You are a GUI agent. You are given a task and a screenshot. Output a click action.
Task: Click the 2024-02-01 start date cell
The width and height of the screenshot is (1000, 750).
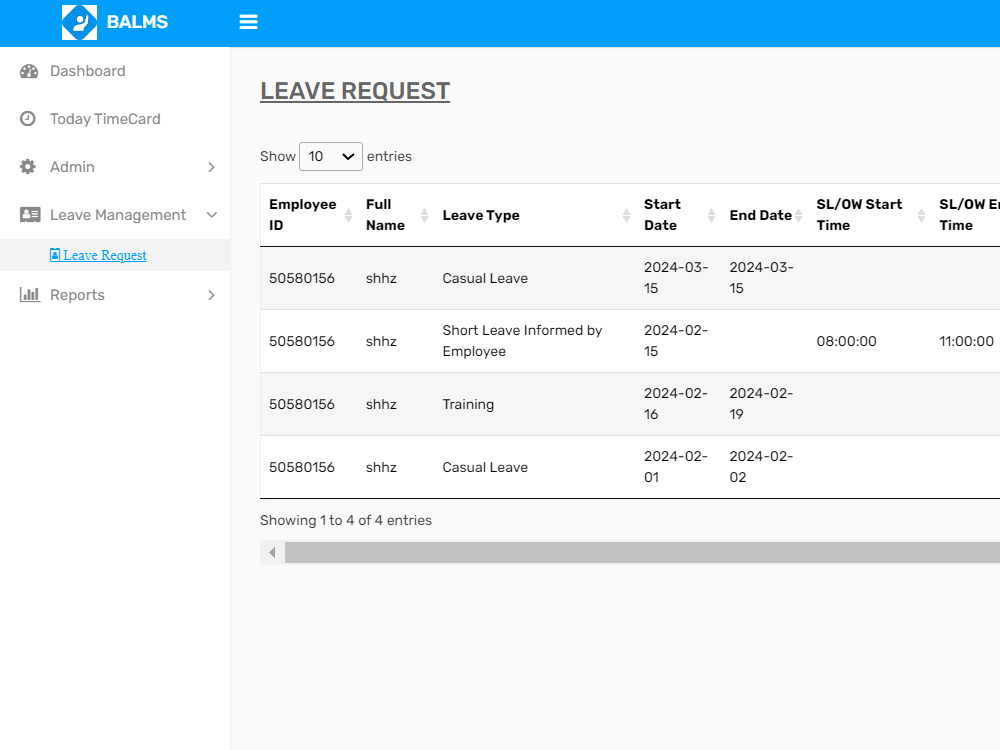pyautogui.click(x=676, y=467)
